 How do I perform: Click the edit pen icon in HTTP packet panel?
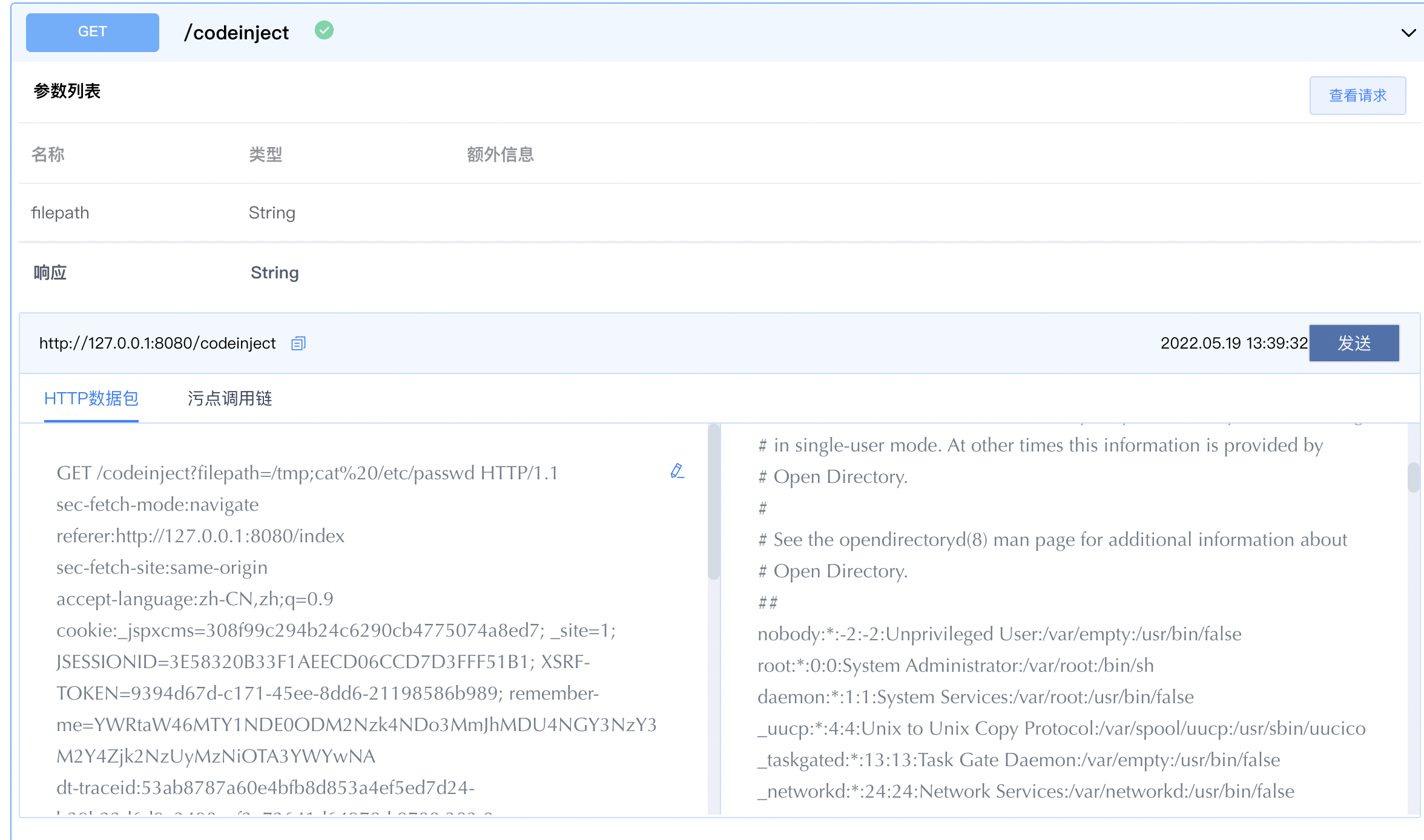pyautogui.click(x=677, y=471)
